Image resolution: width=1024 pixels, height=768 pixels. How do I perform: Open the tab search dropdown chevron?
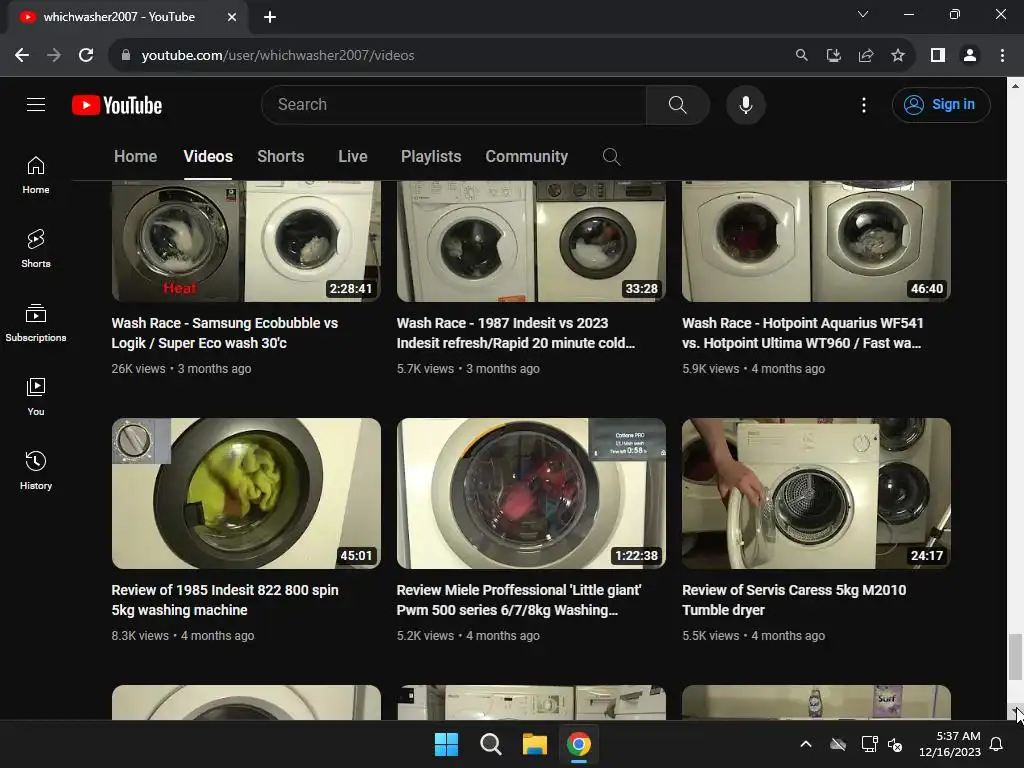[x=862, y=14]
